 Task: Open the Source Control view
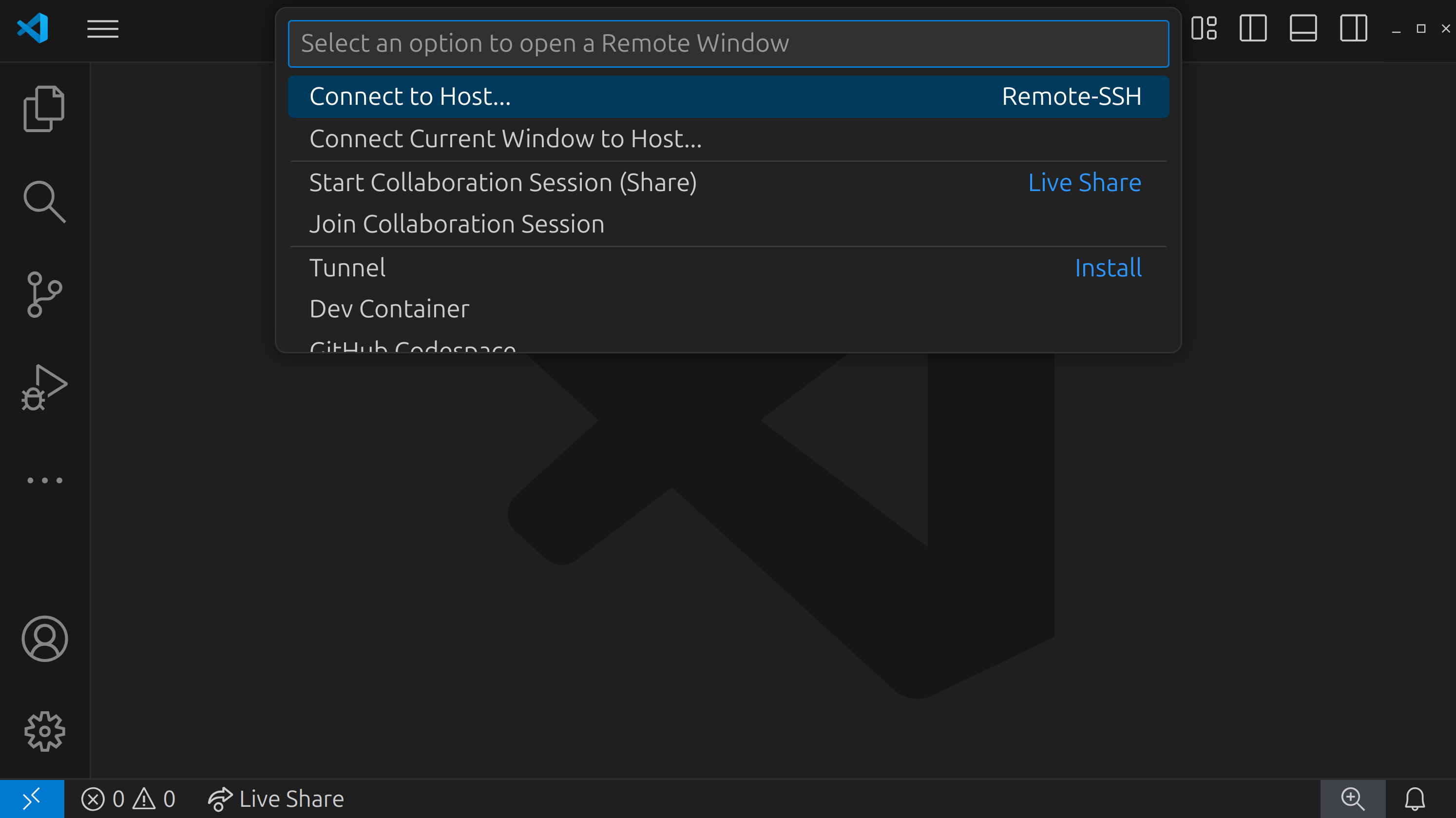(x=44, y=294)
